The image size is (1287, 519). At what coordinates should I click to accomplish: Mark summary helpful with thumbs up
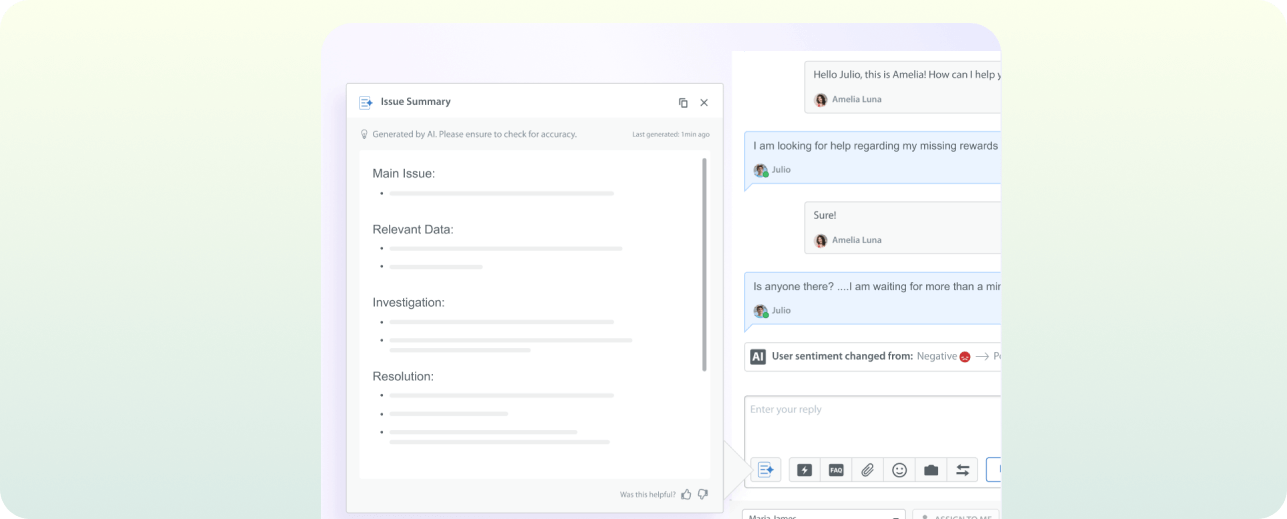point(686,494)
